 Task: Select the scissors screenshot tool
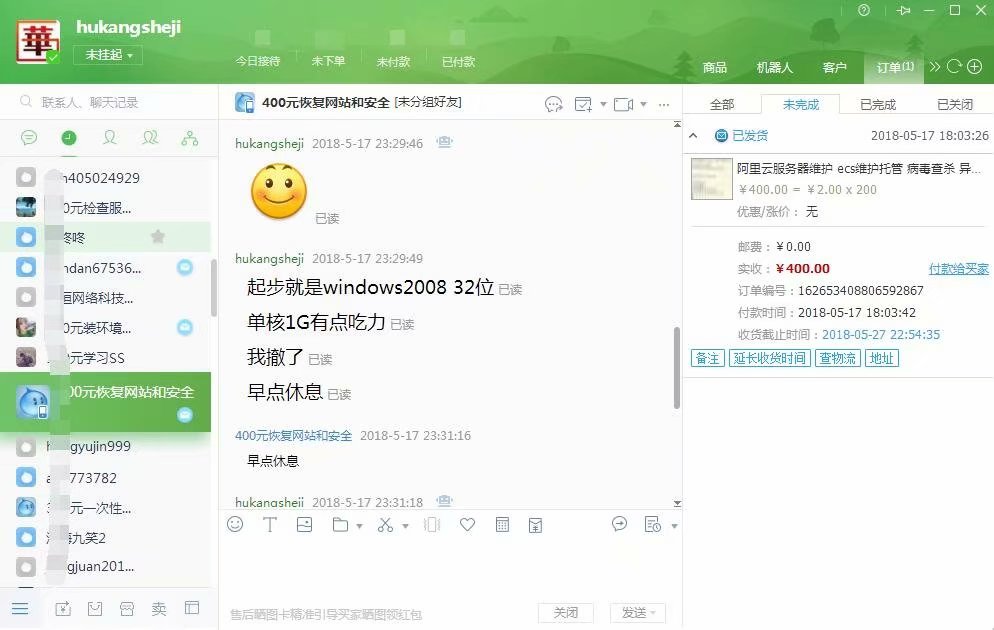(x=385, y=525)
